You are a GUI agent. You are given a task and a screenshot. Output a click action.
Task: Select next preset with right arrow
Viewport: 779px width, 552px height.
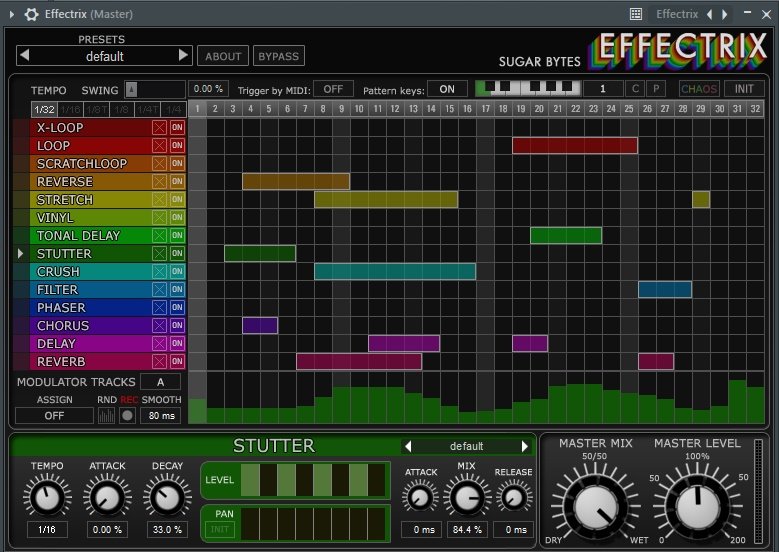(x=183, y=55)
